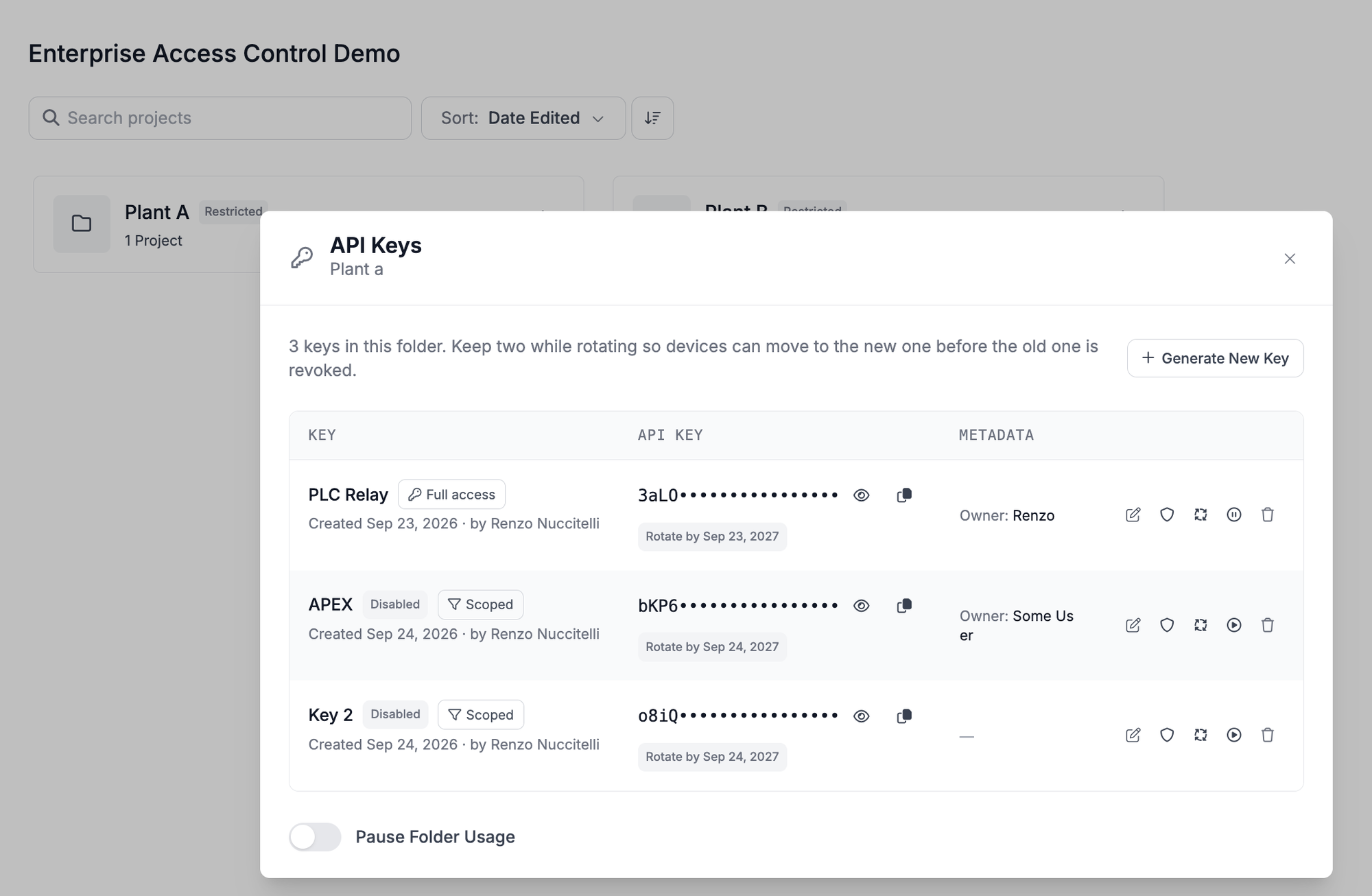Copy the 3aL0 API key
Image resolution: width=1372 pixels, height=896 pixels.
point(904,495)
